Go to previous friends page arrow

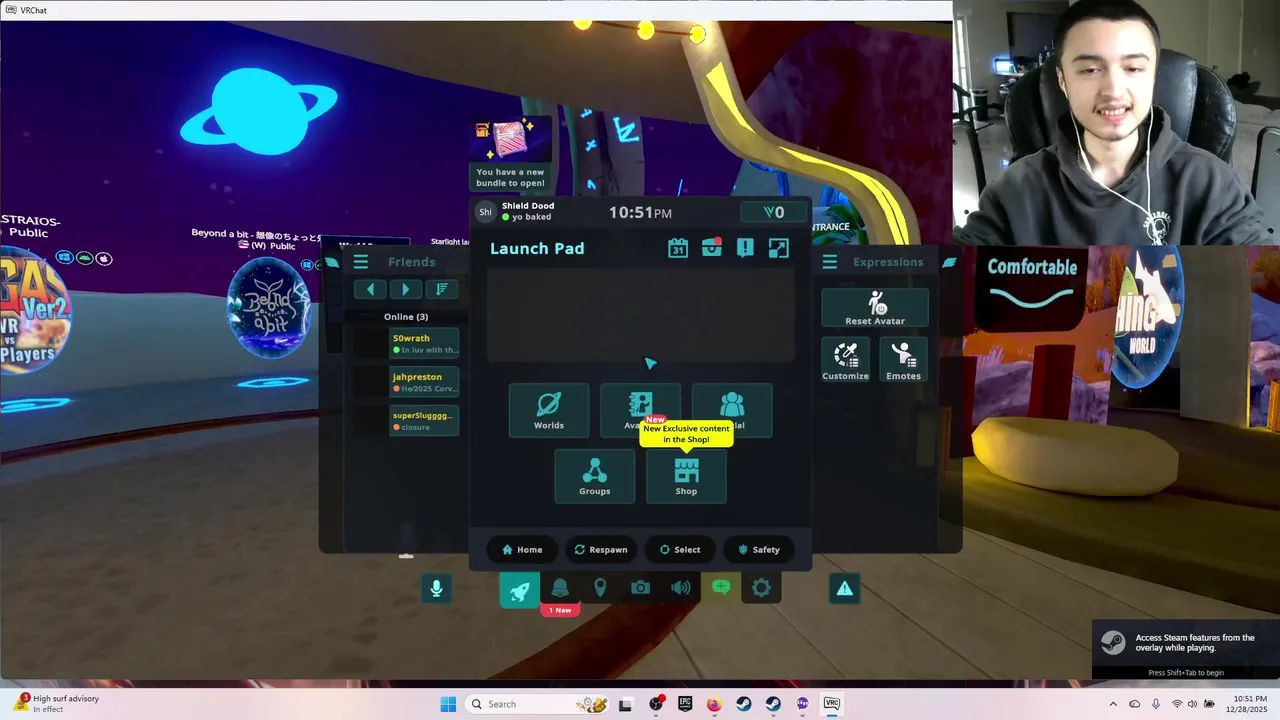coord(370,289)
